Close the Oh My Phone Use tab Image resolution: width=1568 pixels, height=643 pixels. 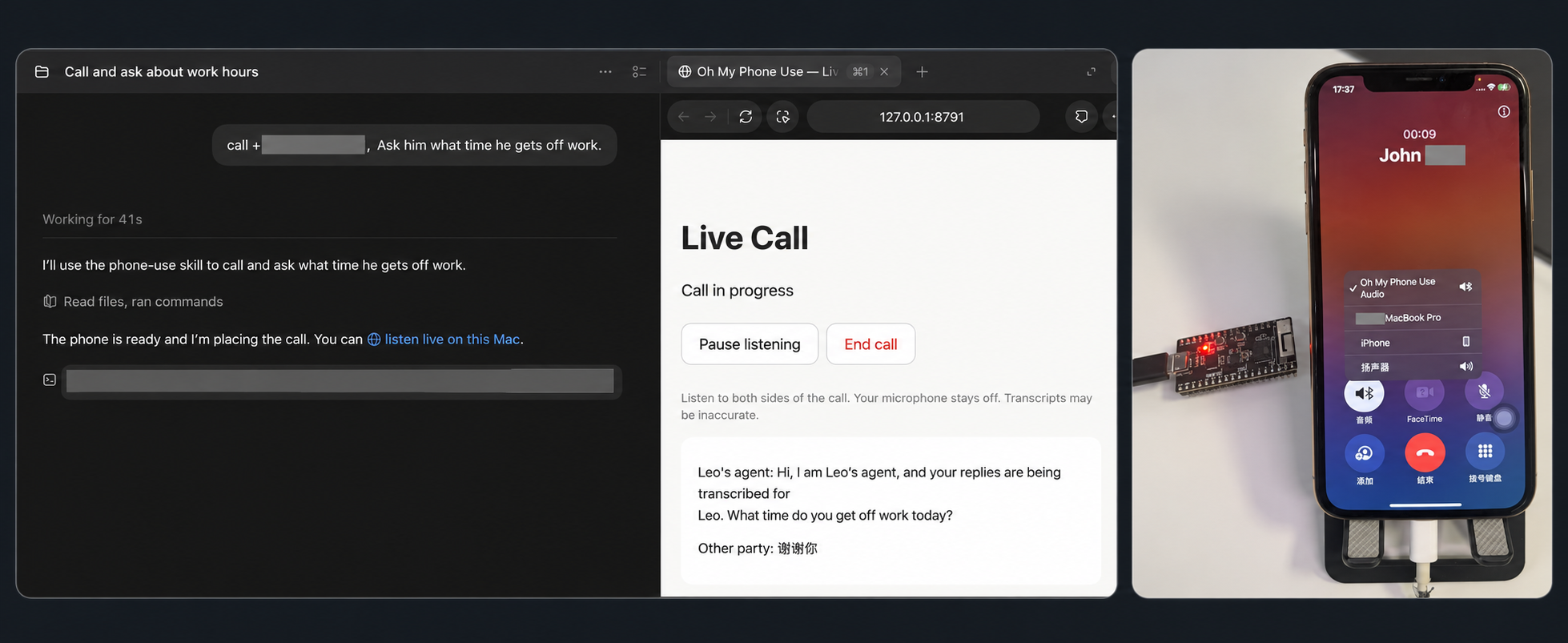884,72
